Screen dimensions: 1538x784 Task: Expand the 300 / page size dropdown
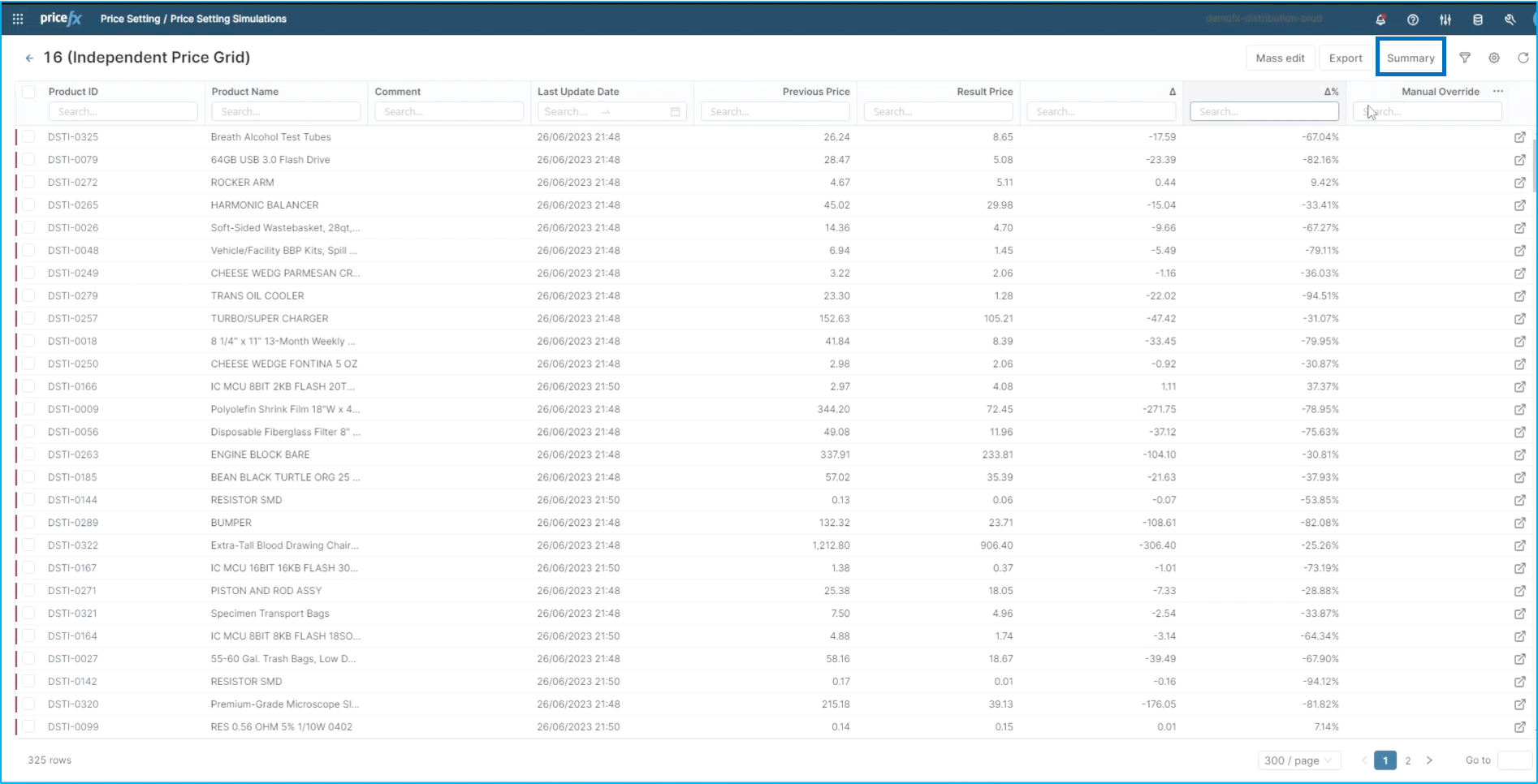pyautogui.click(x=1298, y=760)
